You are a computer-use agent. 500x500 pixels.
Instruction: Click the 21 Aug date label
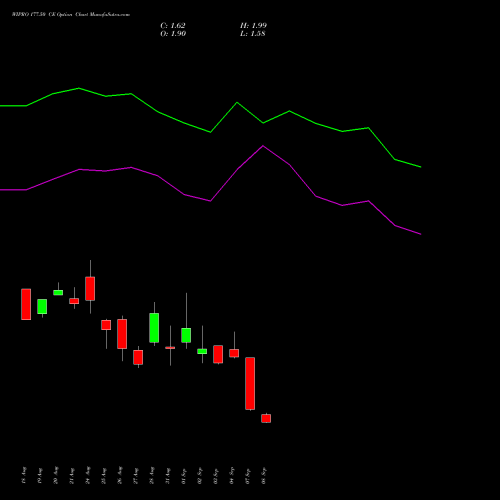(x=72, y=476)
